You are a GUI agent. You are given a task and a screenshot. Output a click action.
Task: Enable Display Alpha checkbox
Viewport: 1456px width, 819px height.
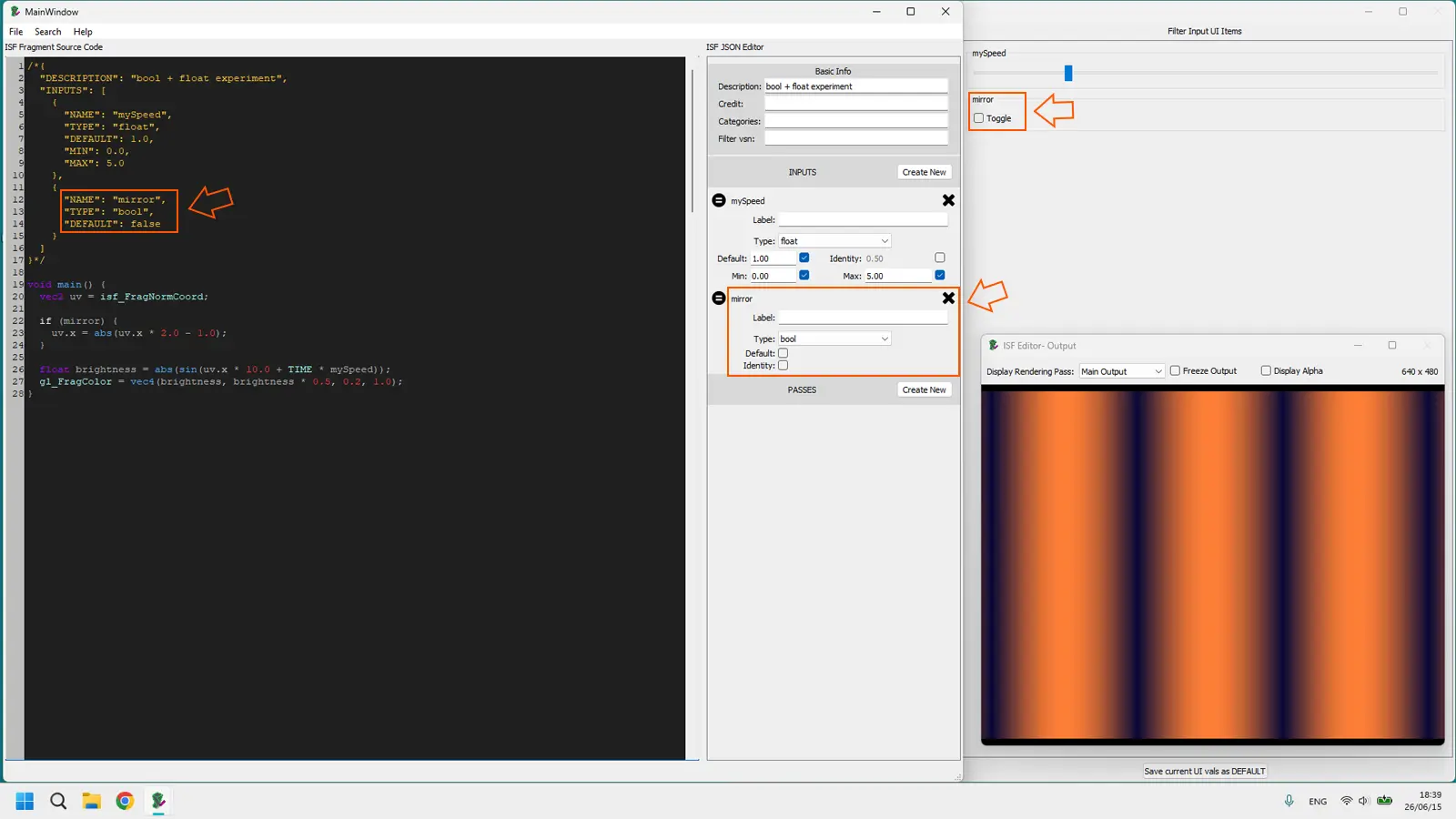pos(1266,370)
